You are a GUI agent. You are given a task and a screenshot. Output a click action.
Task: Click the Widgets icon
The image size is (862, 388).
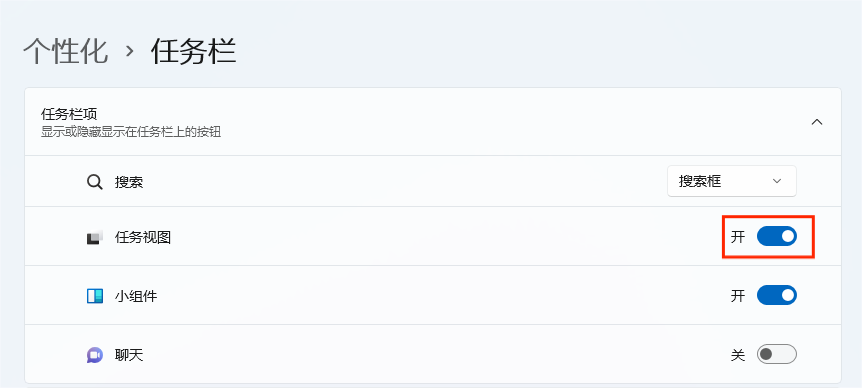[x=95, y=296]
